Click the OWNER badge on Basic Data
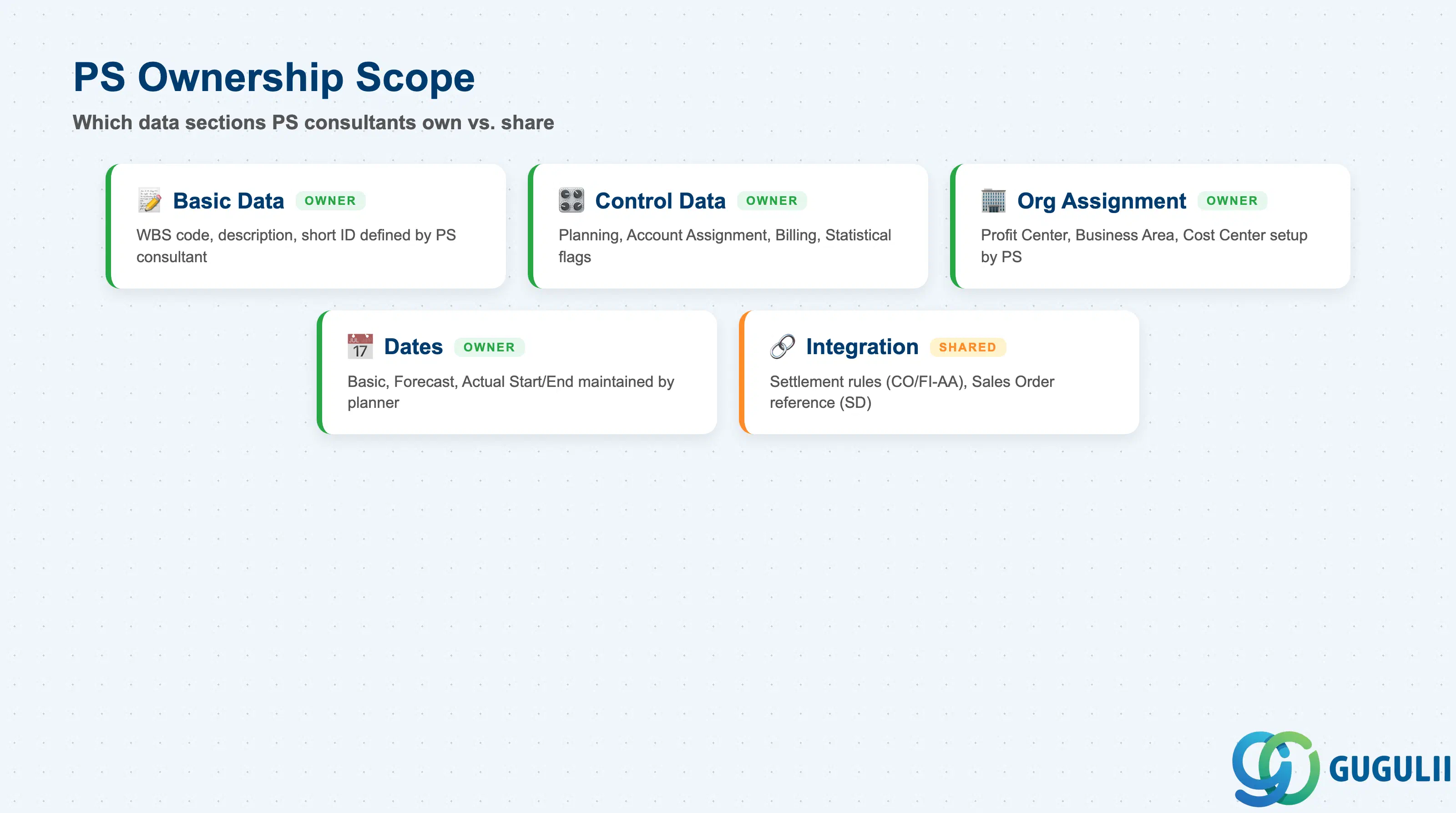Viewport: 1456px width, 813px height. pos(330,201)
